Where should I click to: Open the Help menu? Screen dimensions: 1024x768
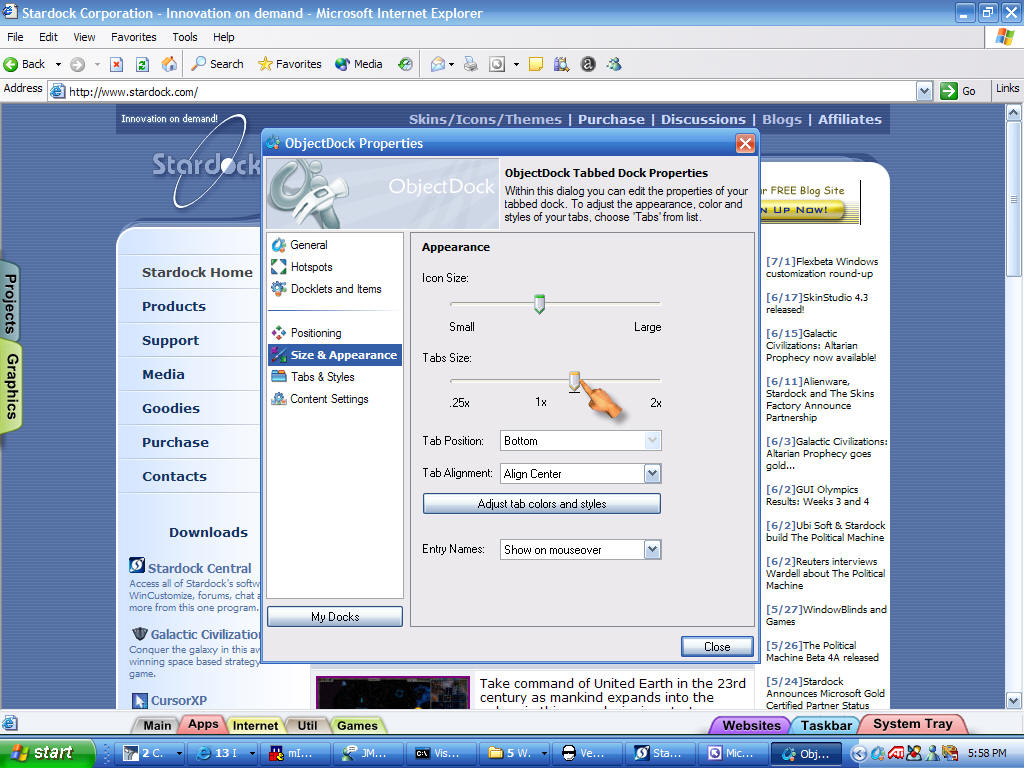click(223, 37)
